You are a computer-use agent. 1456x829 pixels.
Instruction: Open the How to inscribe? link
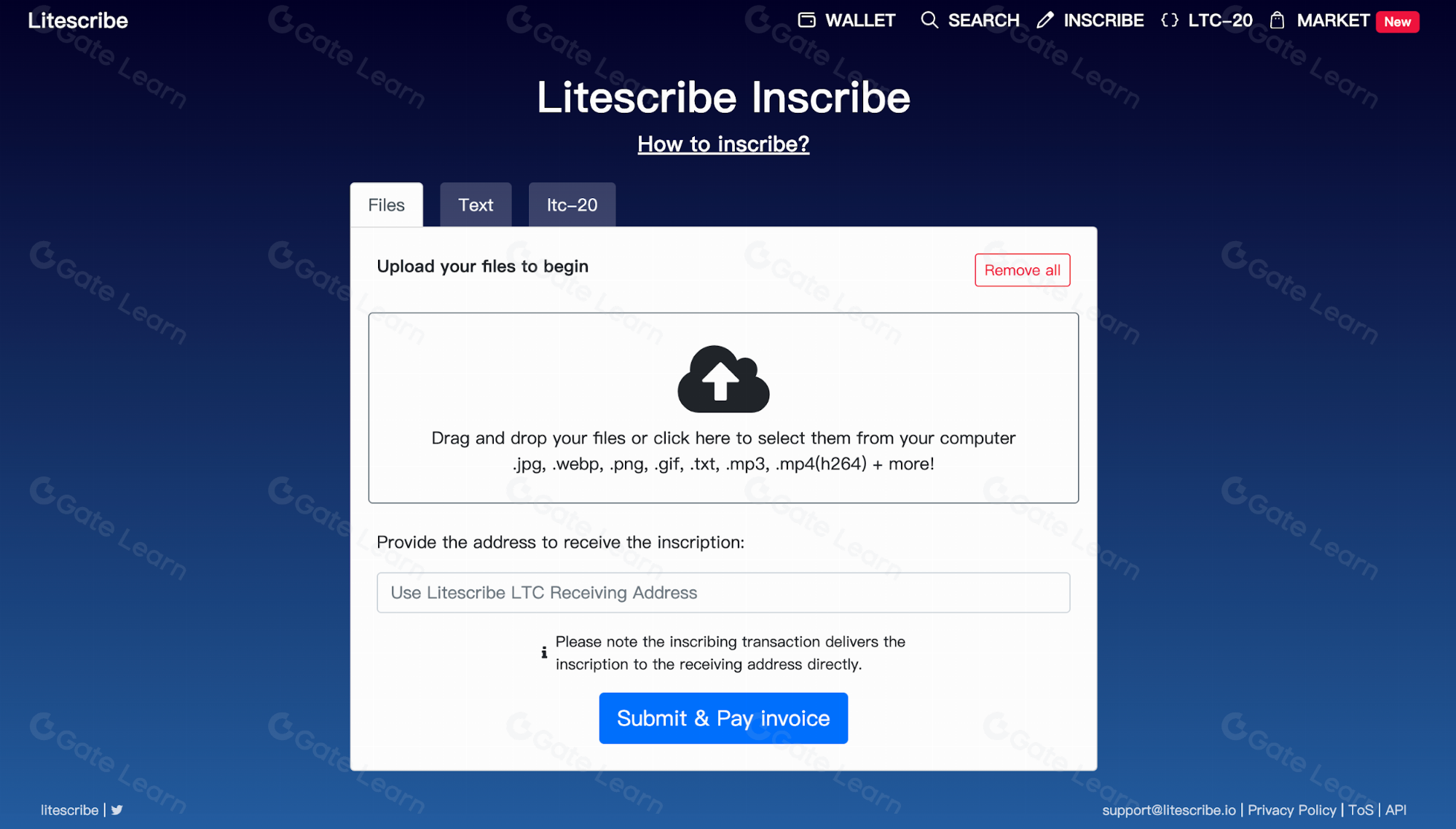pyautogui.click(x=723, y=144)
